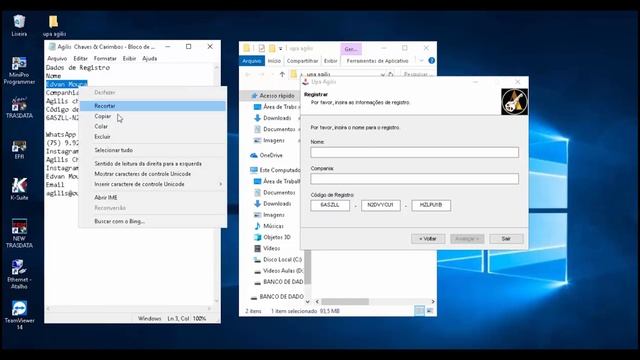Open Notepad Formatar menu

(x=105, y=58)
